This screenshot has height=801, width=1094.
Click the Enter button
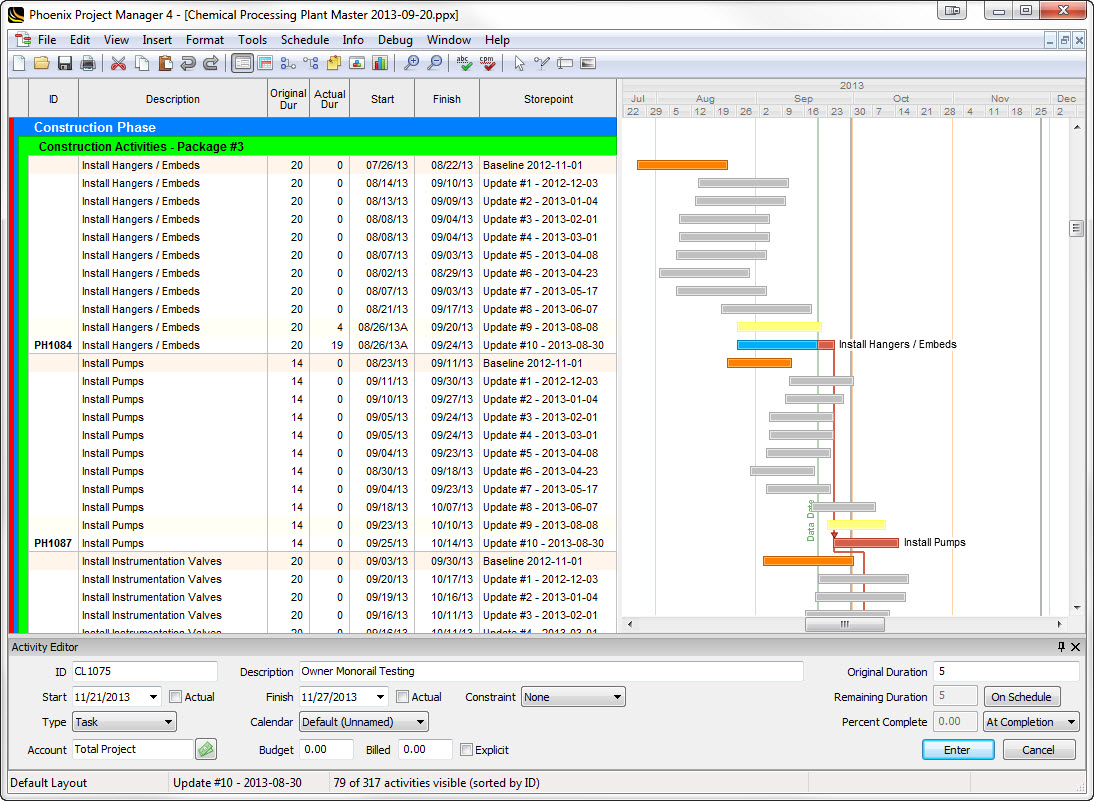pos(958,750)
